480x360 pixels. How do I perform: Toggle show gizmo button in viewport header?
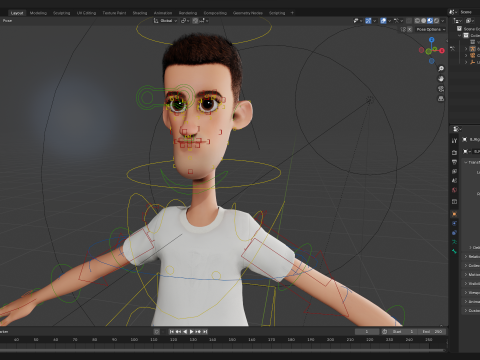(368, 21)
